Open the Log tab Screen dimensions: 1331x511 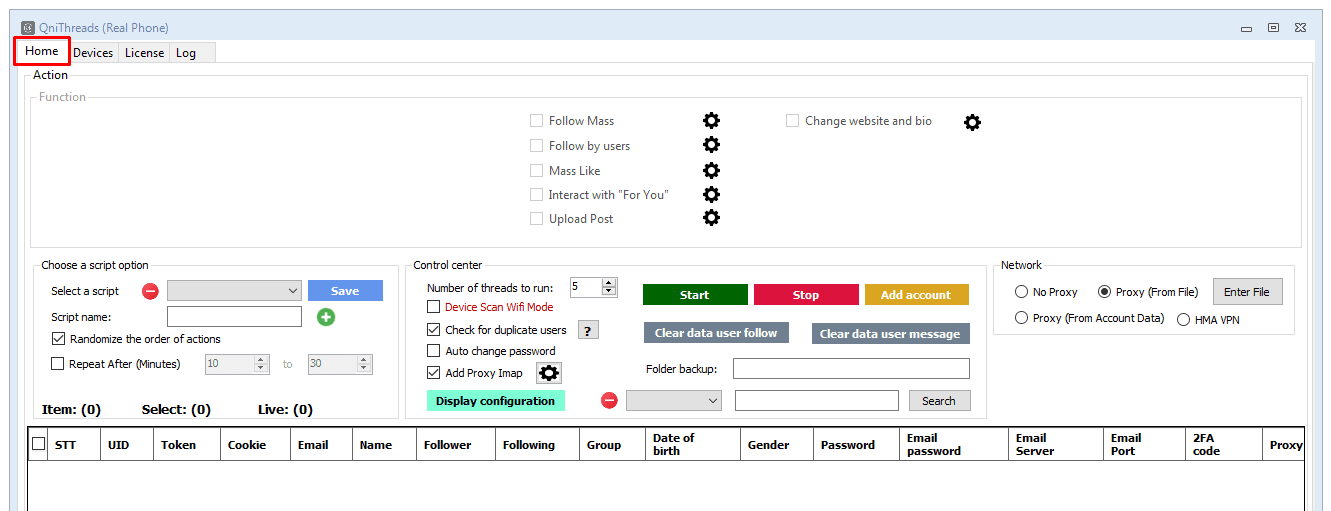(x=186, y=53)
